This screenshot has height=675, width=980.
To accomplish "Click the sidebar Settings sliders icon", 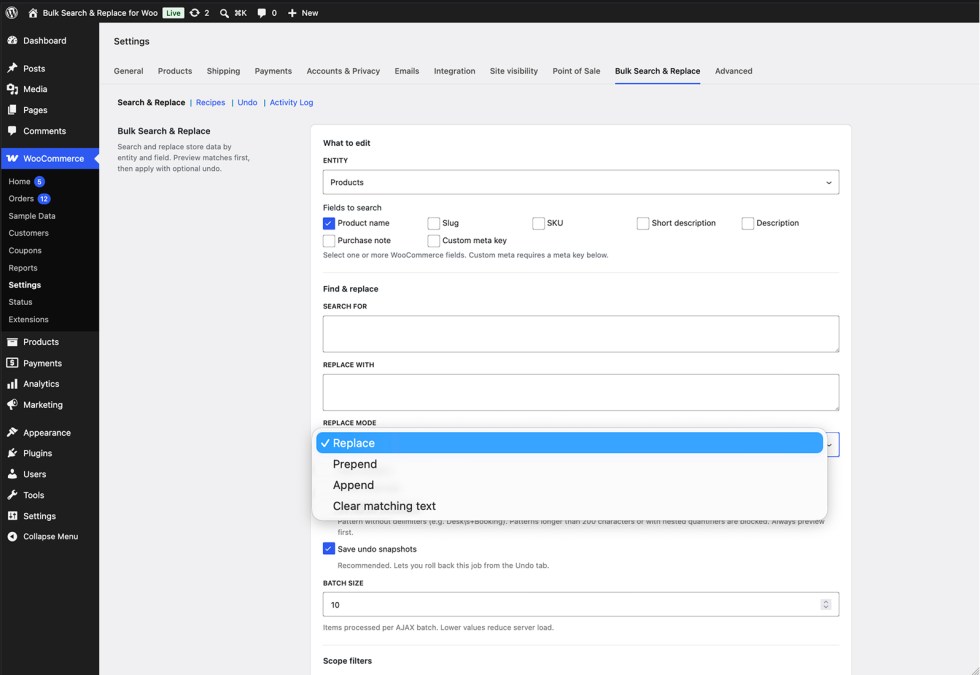I will point(12,516).
